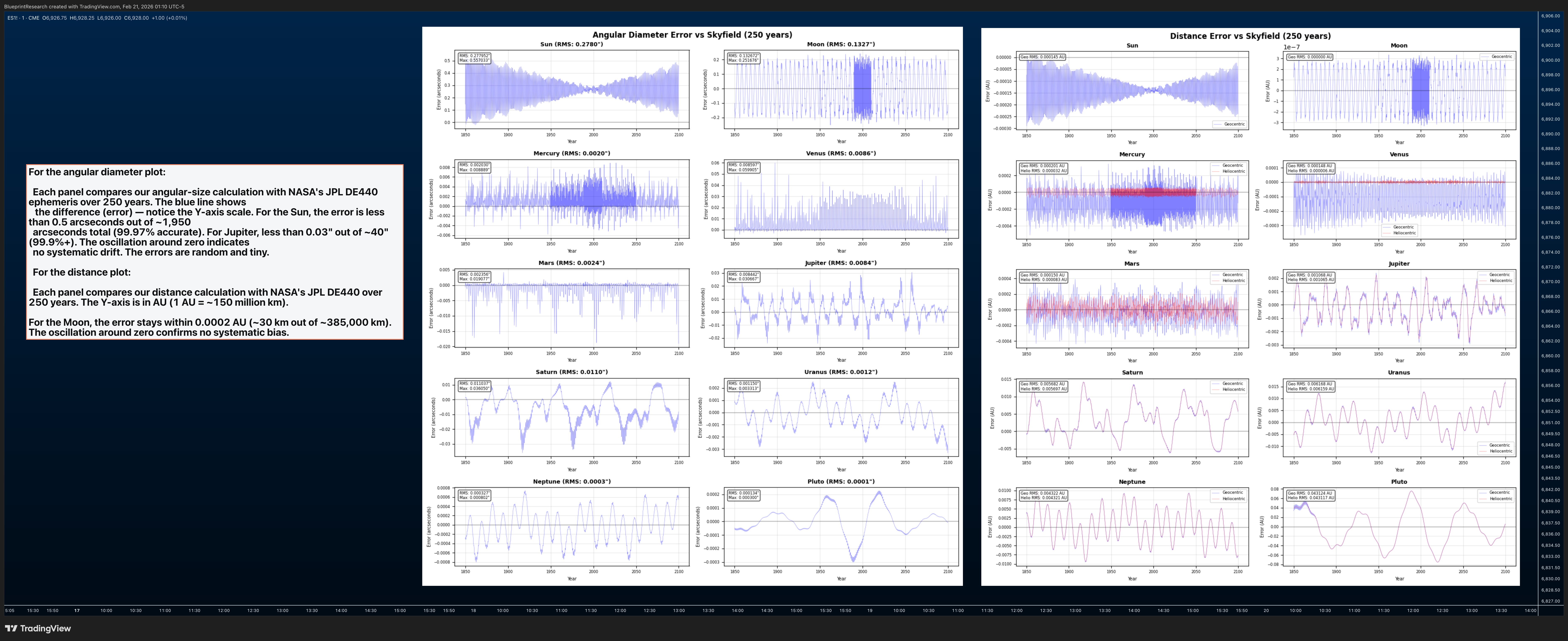Click the Pluto panel in Distance Error chart
This screenshot has height=641, width=1568.
[1399, 527]
